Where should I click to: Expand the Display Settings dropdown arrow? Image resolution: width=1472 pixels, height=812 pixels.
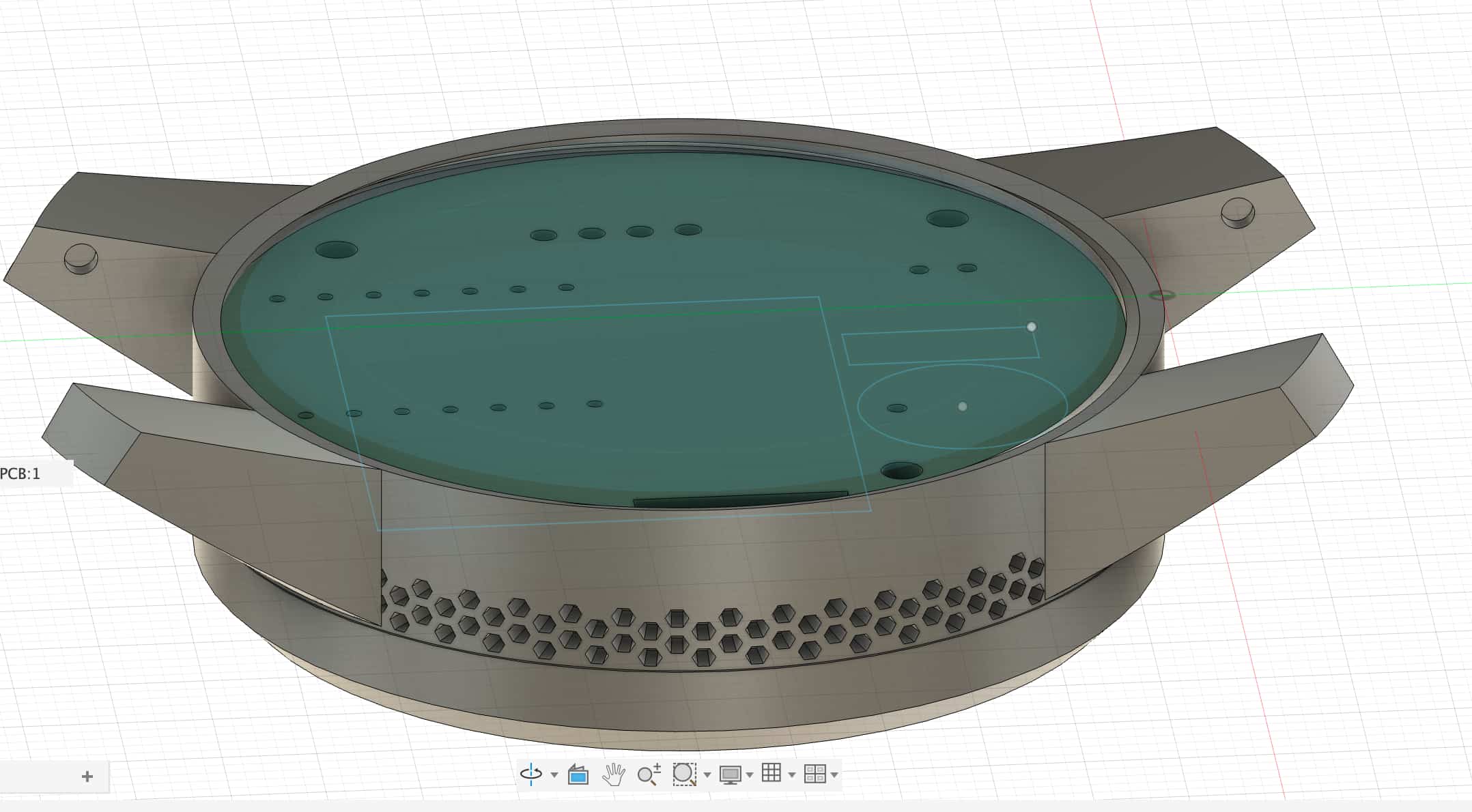click(x=750, y=775)
